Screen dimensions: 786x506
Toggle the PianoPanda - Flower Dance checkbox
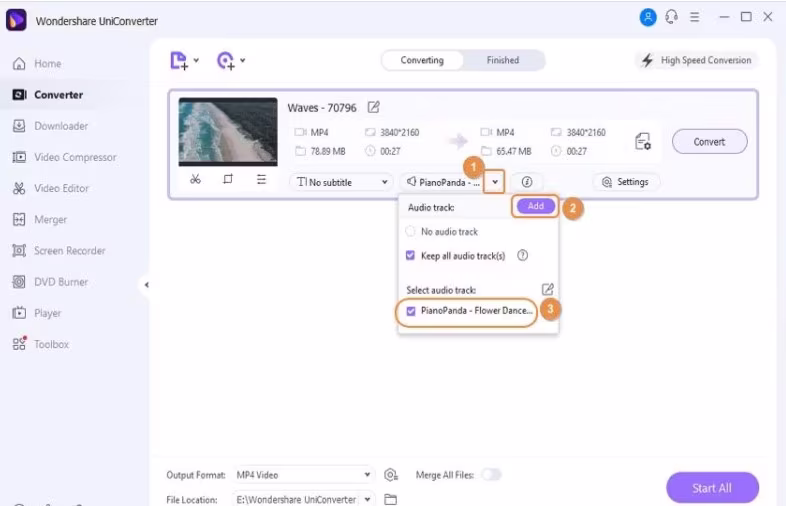coord(411,311)
